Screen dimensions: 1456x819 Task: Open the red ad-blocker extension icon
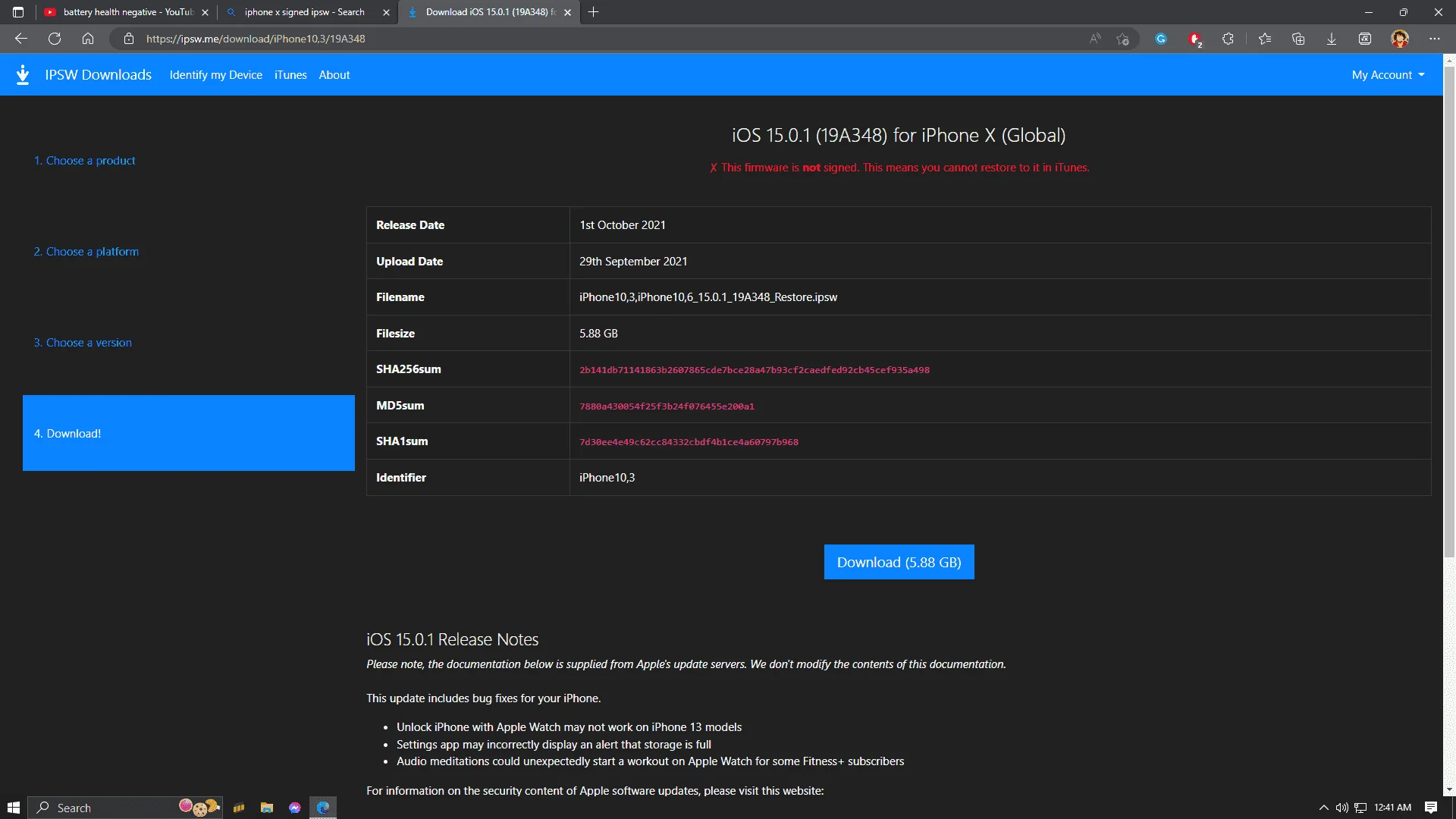pos(1195,39)
